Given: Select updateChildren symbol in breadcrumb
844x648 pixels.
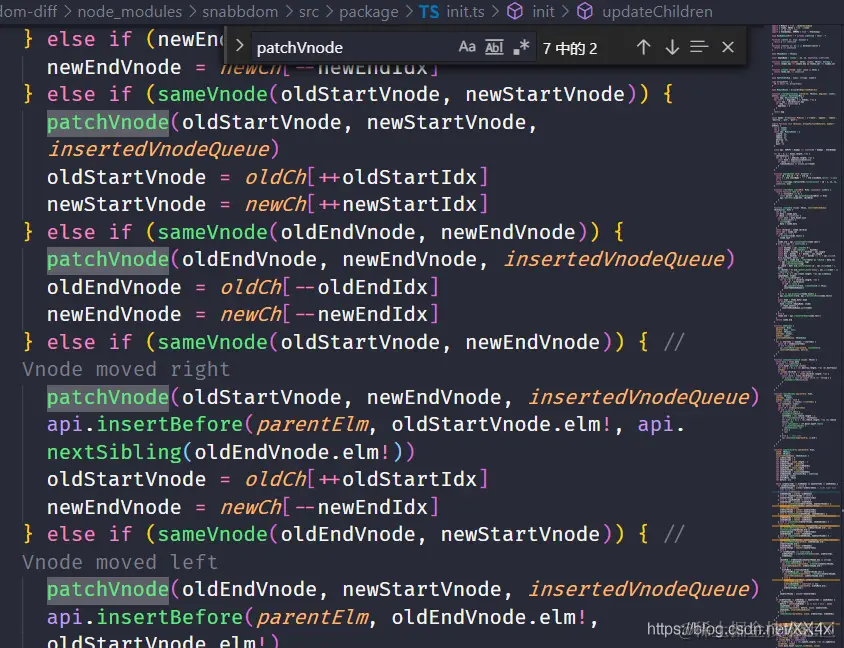Looking at the screenshot, I should [657, 11].
